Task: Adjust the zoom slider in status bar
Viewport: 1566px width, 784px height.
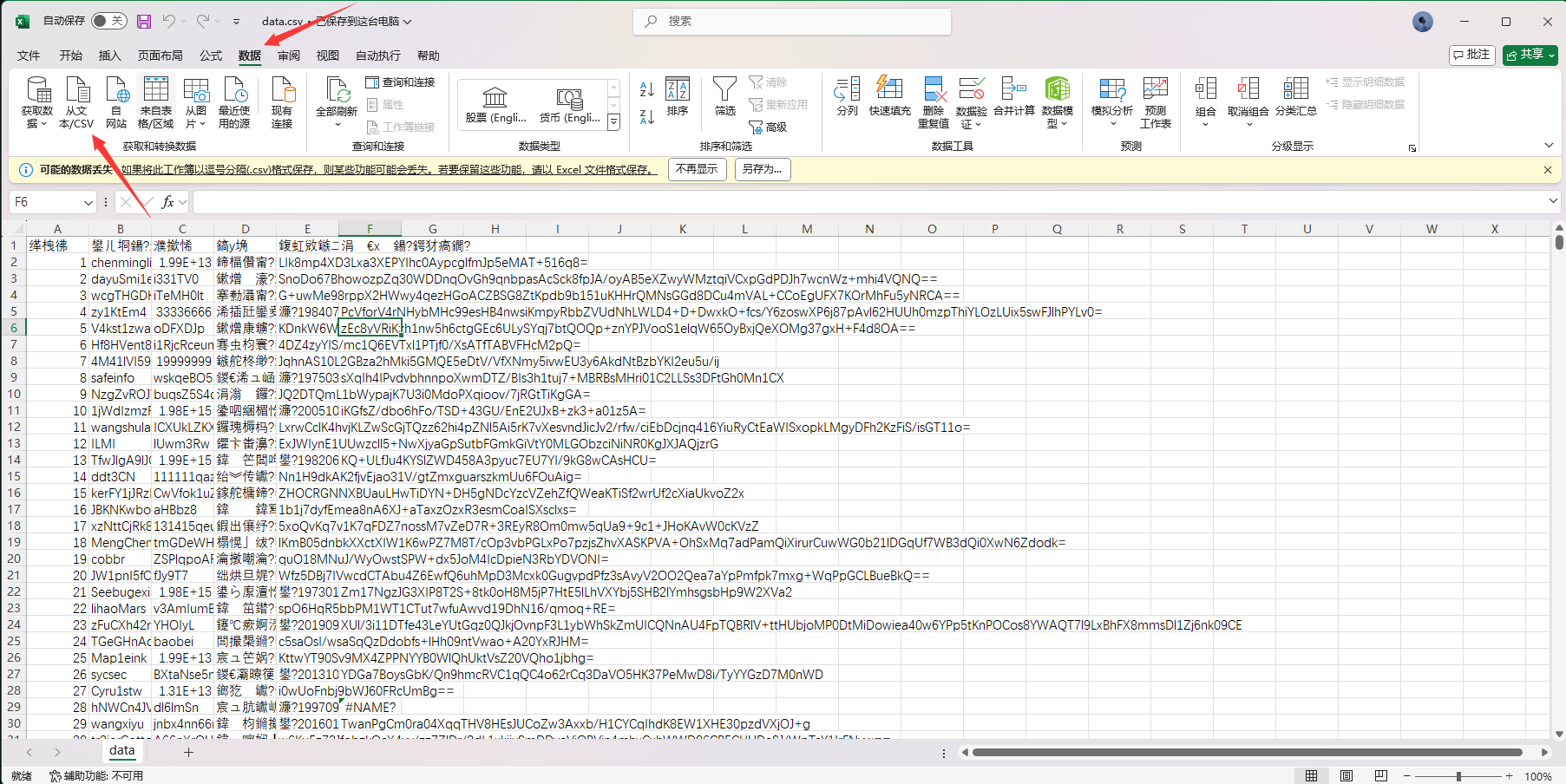Action: point(1458,776)
